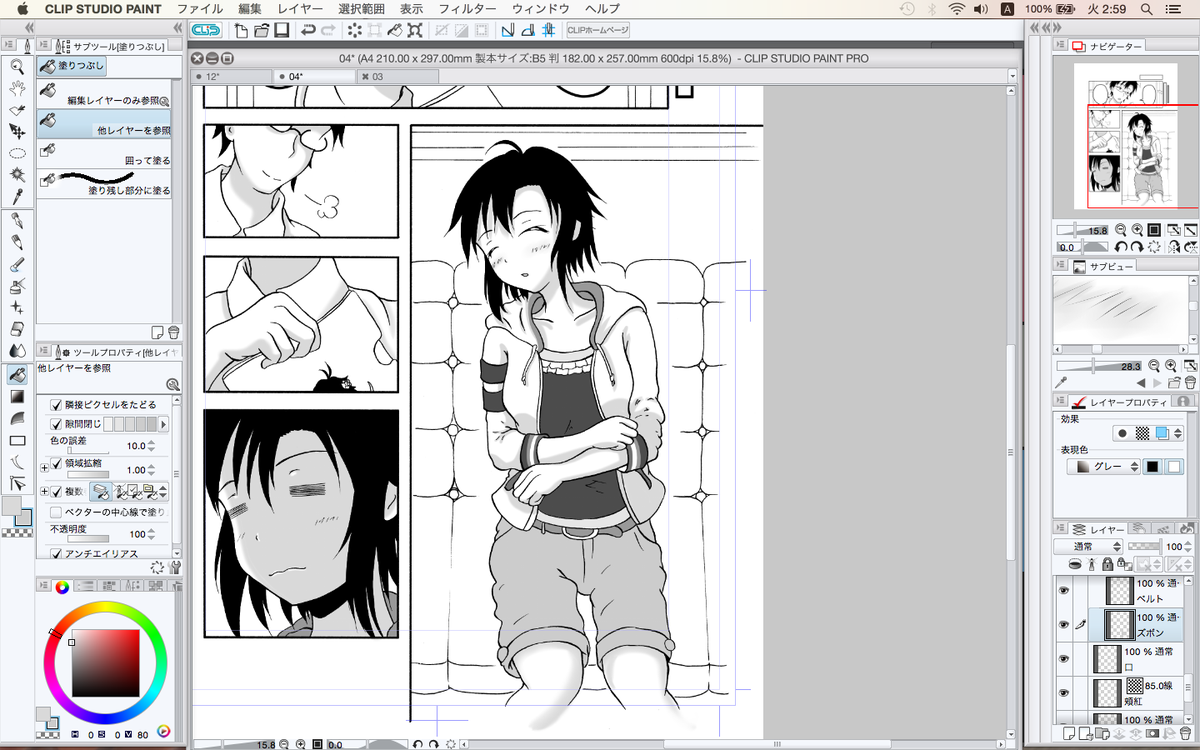The width and height of the screenshot is (1200, 750).
Task: Select the magnifier zoom tool
Action: point(17,66)
